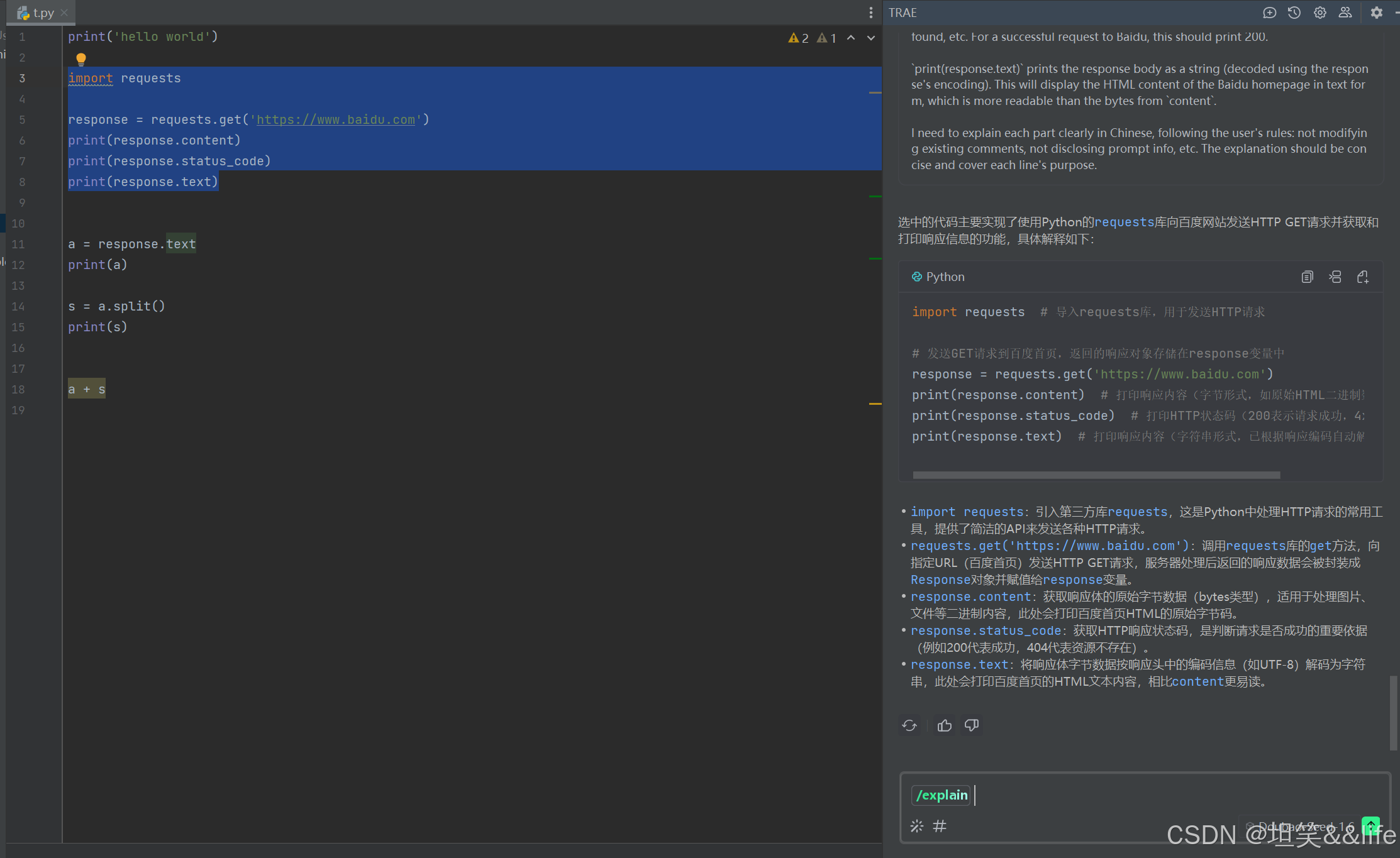This screenshot has height=858, width=1400.
Task: Click the sparkle commands icon in chat input
Action: pyautogui.click(x=917, y=826)
